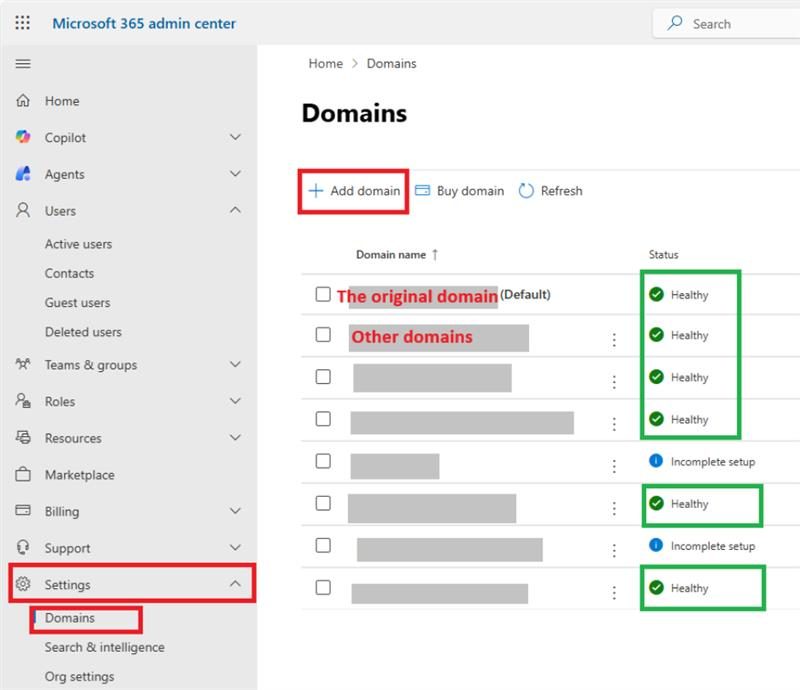The height and width of the screenshot is (690, 800).
Task: Open more options for second Incomplete setup row
Action: [614, 550]
